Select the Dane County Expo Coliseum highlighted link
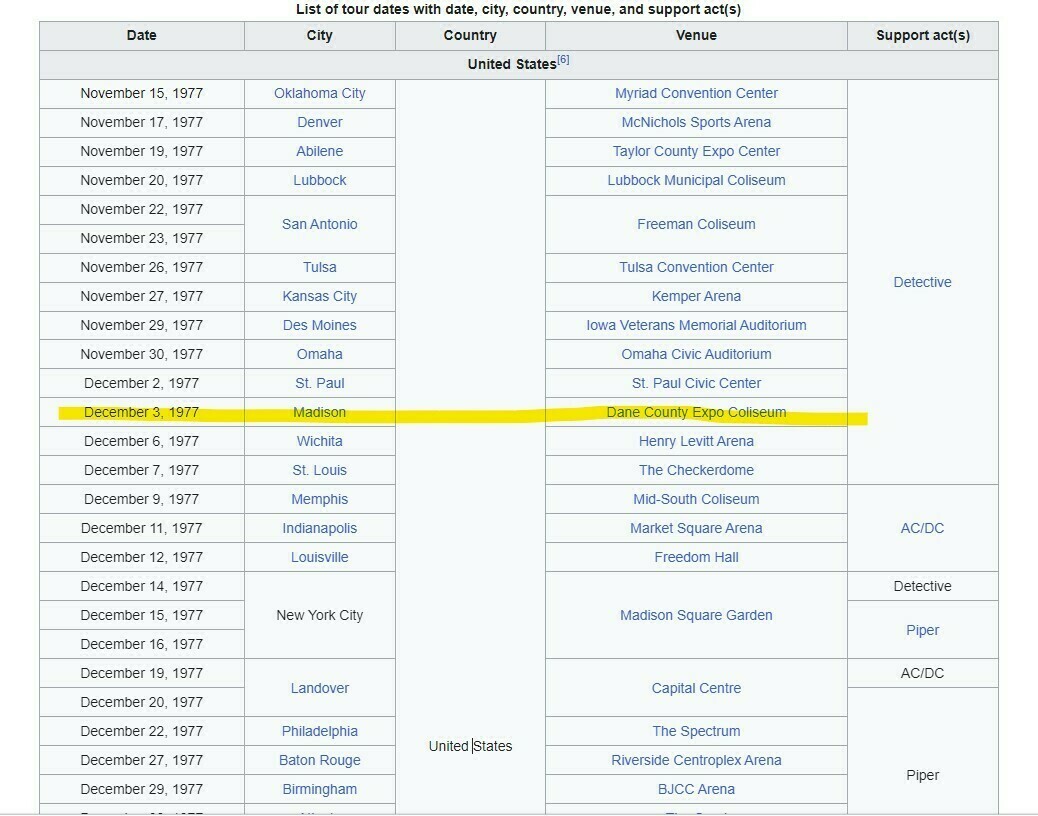Screen dimensions: 1038x816 [x=695, y=412]
